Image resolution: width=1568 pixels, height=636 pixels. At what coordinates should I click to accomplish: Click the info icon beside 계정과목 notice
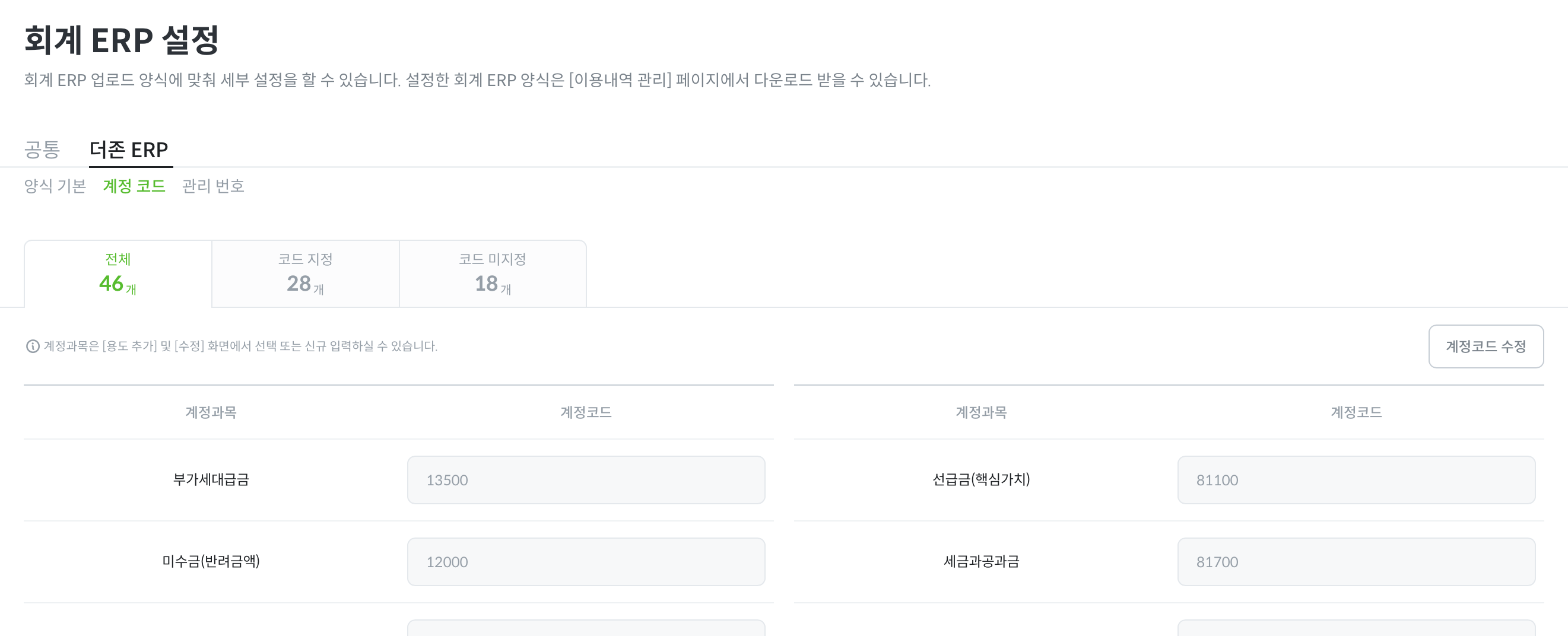coord(33,346)
